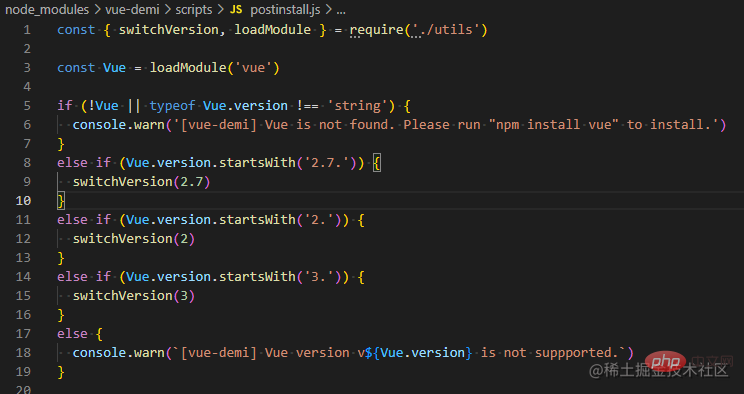Open node_modules breadcrumb segment
The height and width of the screenshot is (394, 744).
coord(47,9)
